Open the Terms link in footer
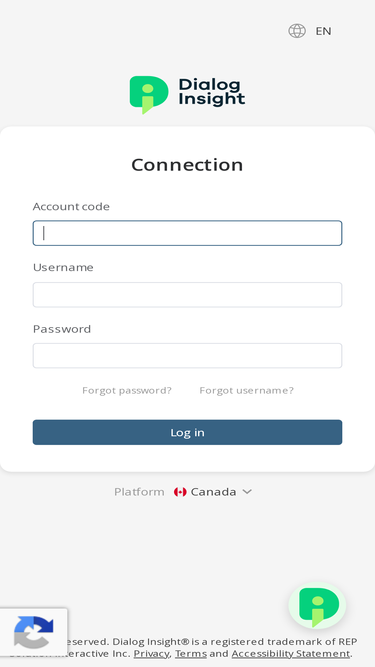Screen dimensions: 375x667 tap(191, 653)
